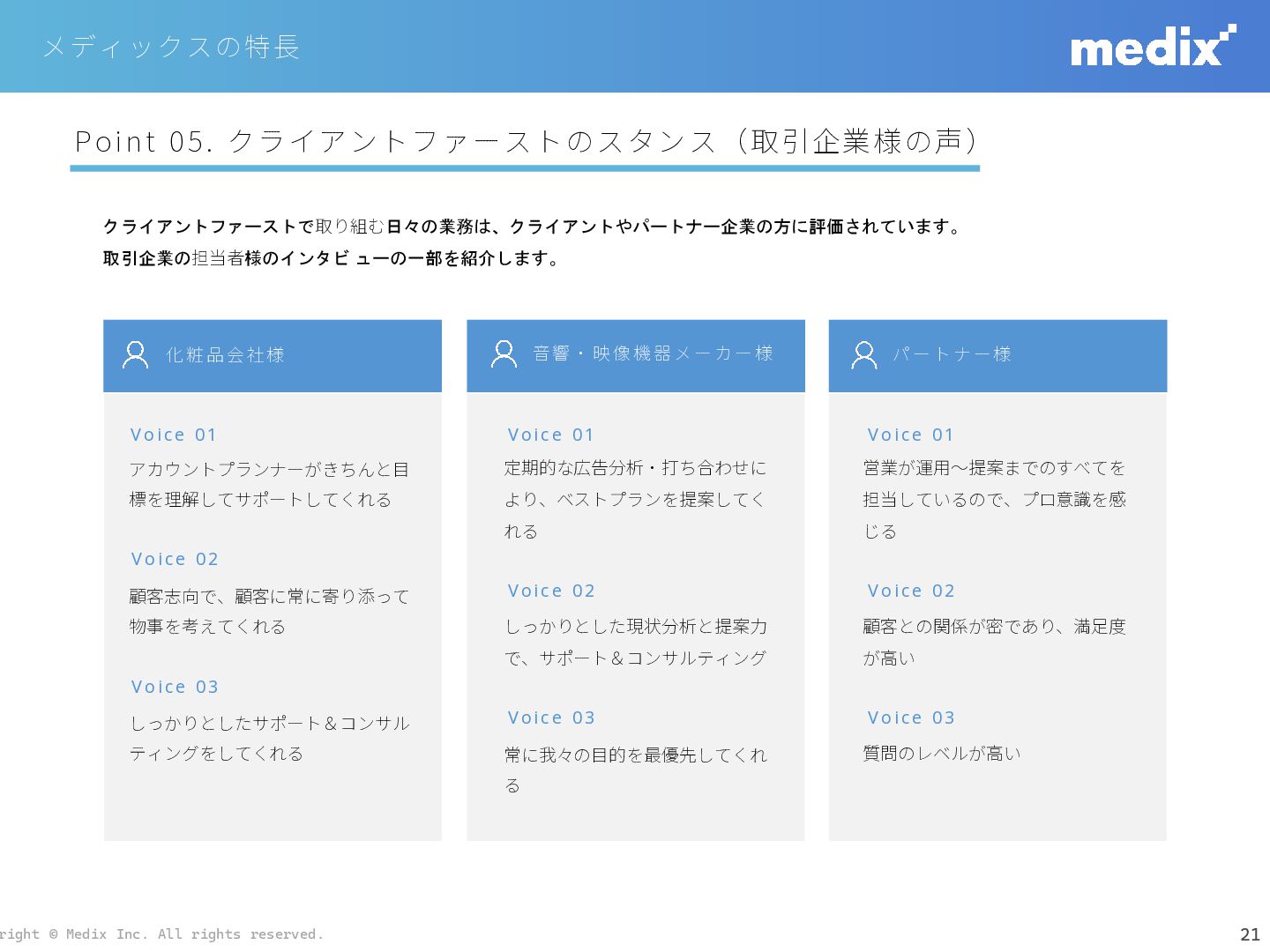Click intro sentence 取引企業の担当者様のインタビュー
The width and height of the screenshot is (1270, 952).
(332, 258)
